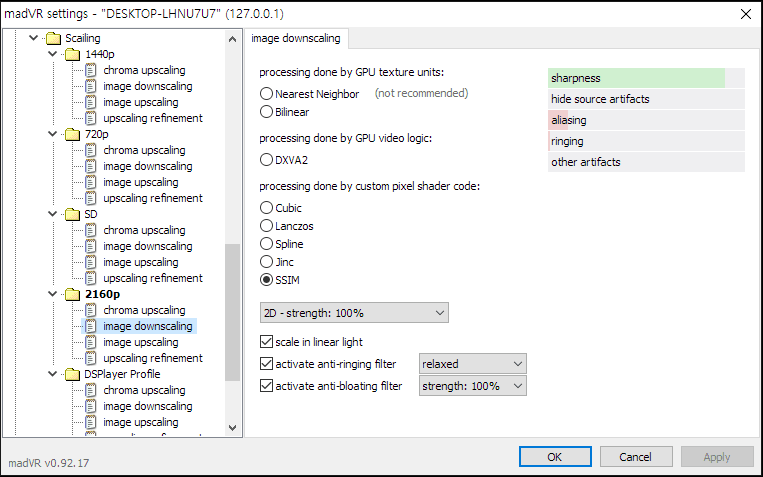763x477 pixels.
Task: Uncheck activate anti-ringing filter
Action: pos(266,364)
